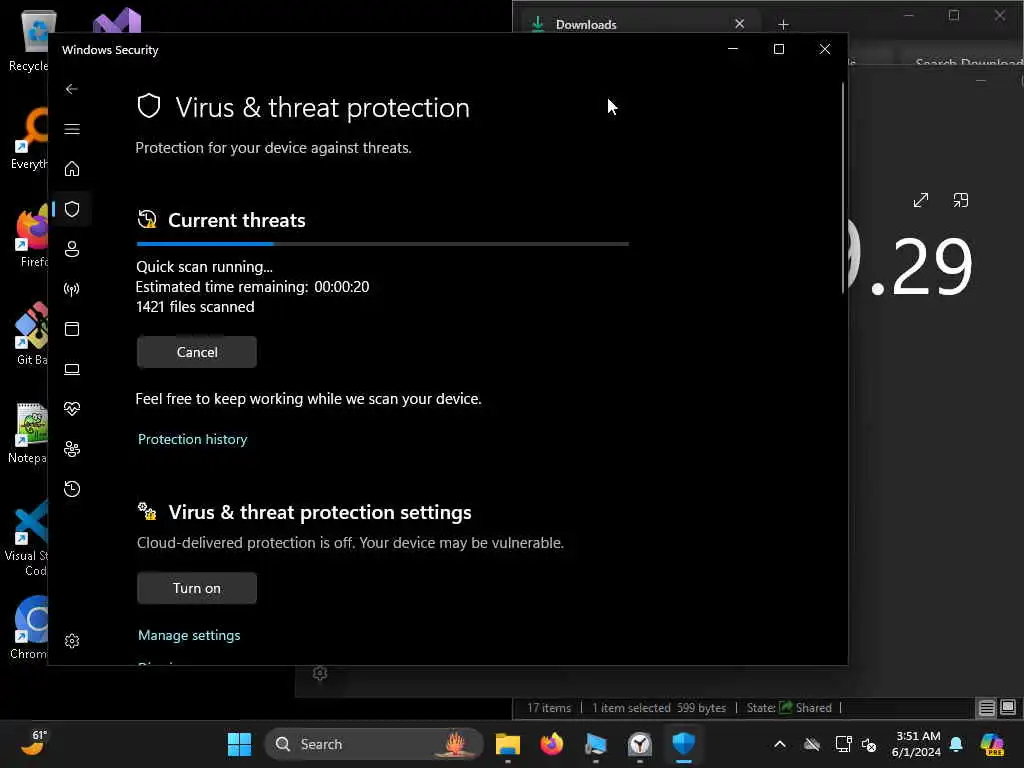Cancel the running quick scan
This screenshot has height=768, width=1024.
click(x=197, y=352)
